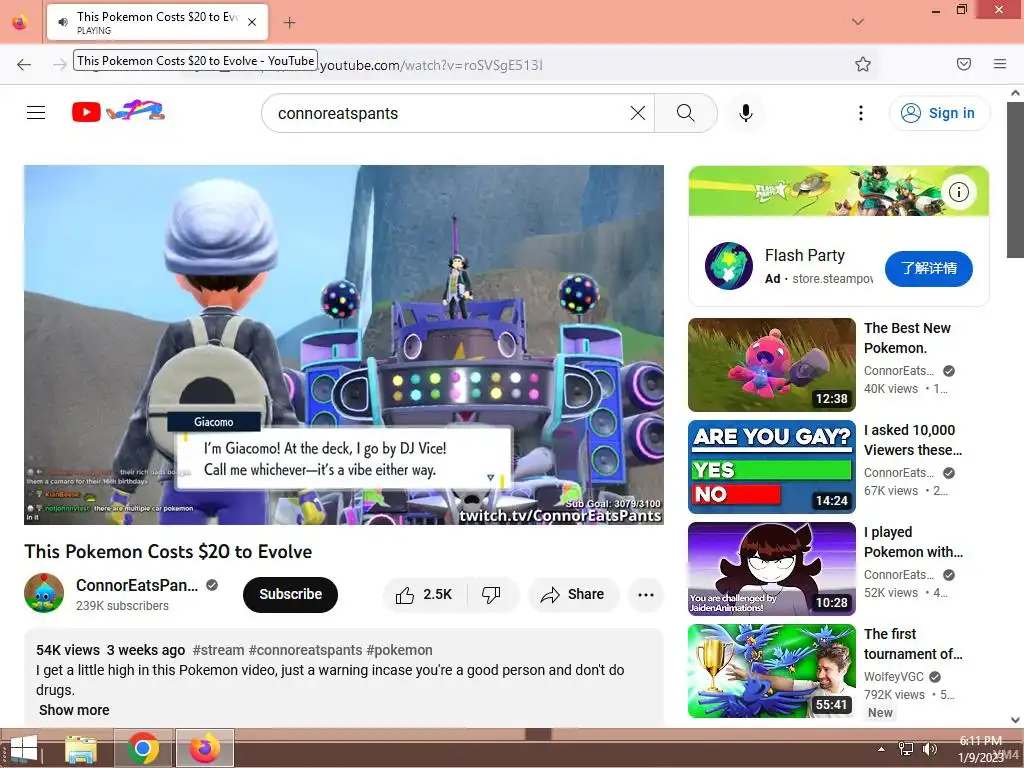Click the Flash Party banner image

pyautogui.click(x=839, y=191)
